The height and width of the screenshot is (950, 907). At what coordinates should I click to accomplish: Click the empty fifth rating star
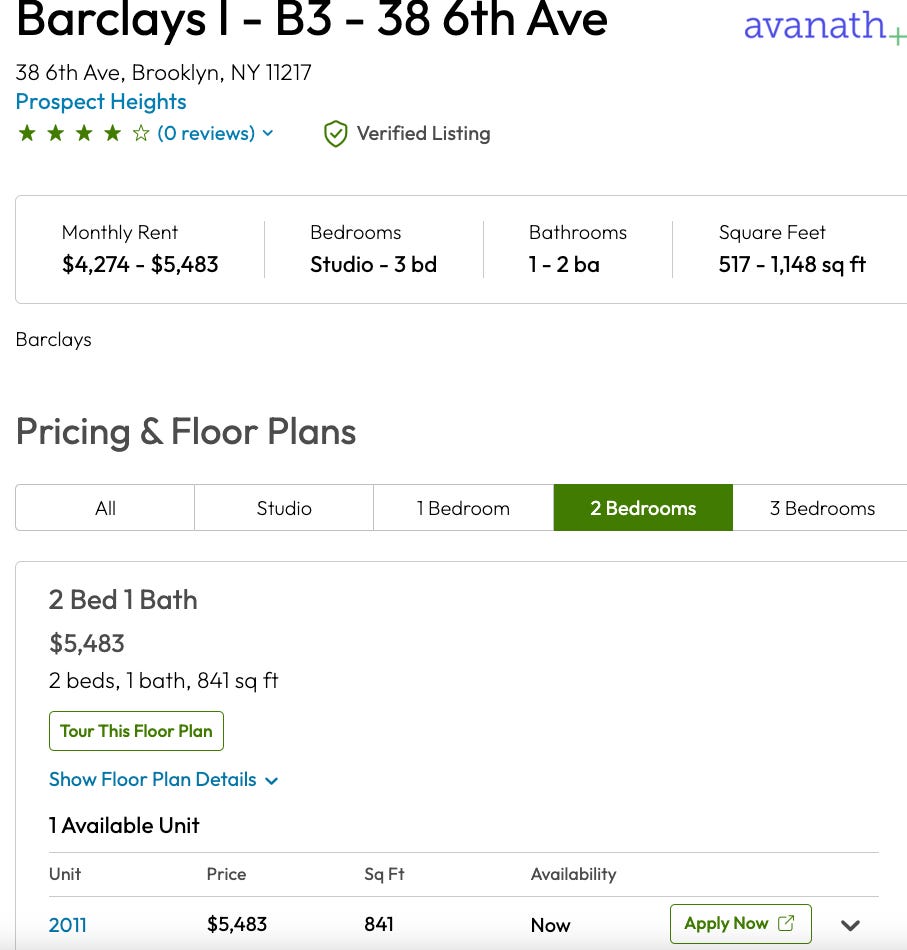[141, 133]
